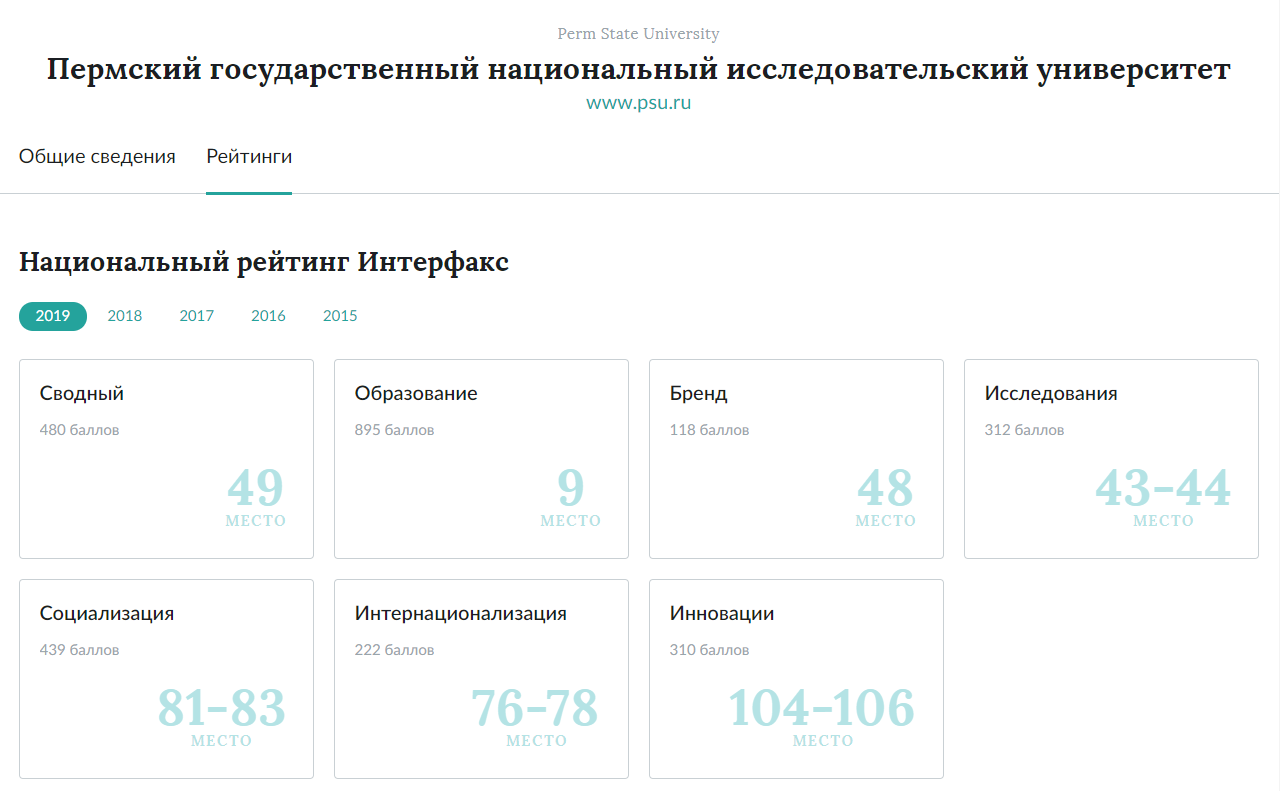This screenshot has width=1280, height=791.
Task: Click the rank range 81–83
Action: click(x=221, y=708)
